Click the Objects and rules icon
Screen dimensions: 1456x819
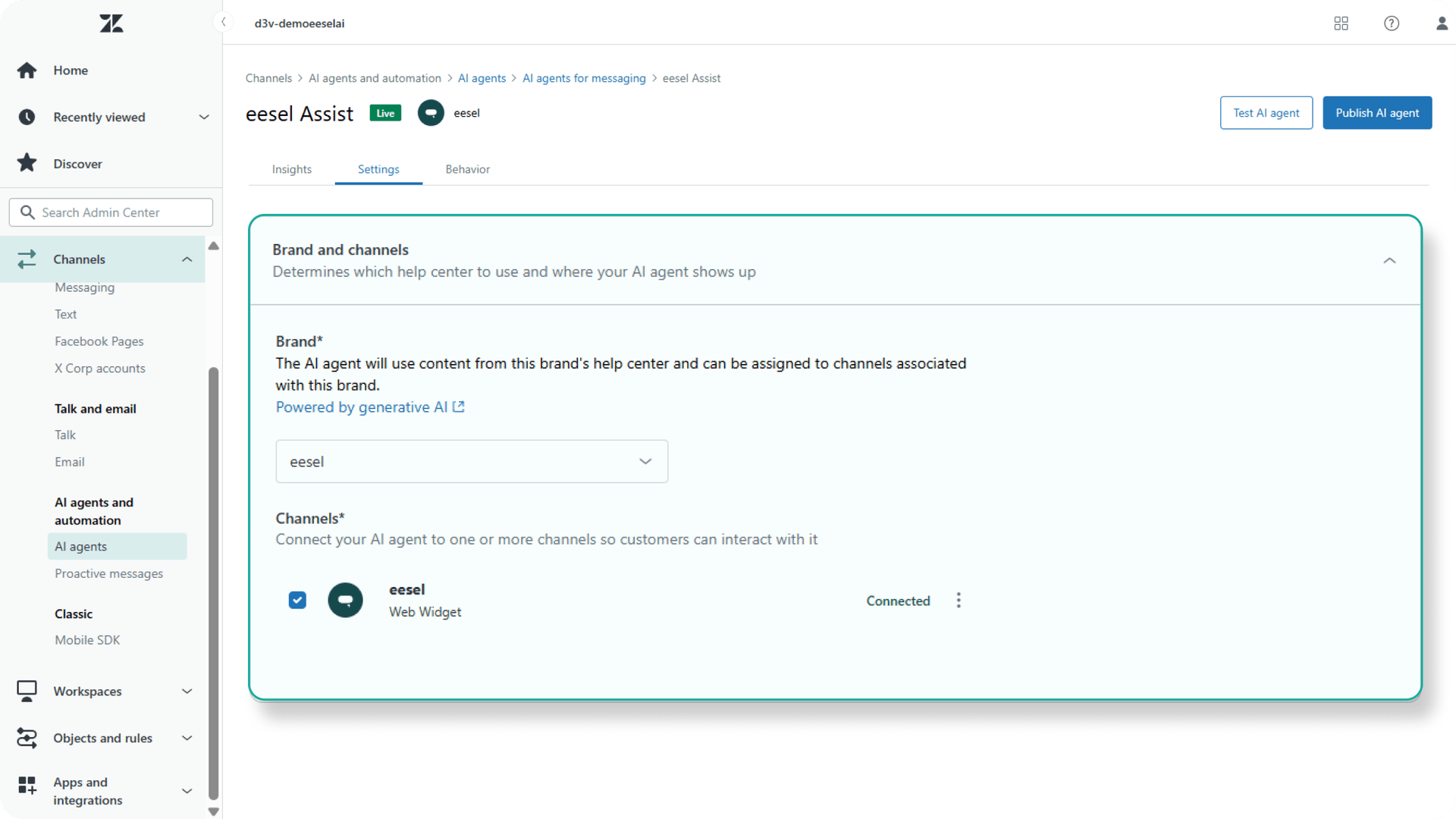coord(27,738)
